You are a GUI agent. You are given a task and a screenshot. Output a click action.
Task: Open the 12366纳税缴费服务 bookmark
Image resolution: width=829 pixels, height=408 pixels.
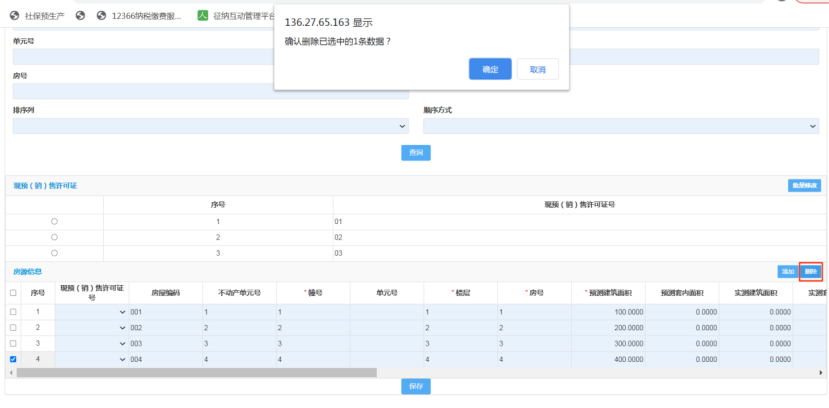click(x=146, y=16)
